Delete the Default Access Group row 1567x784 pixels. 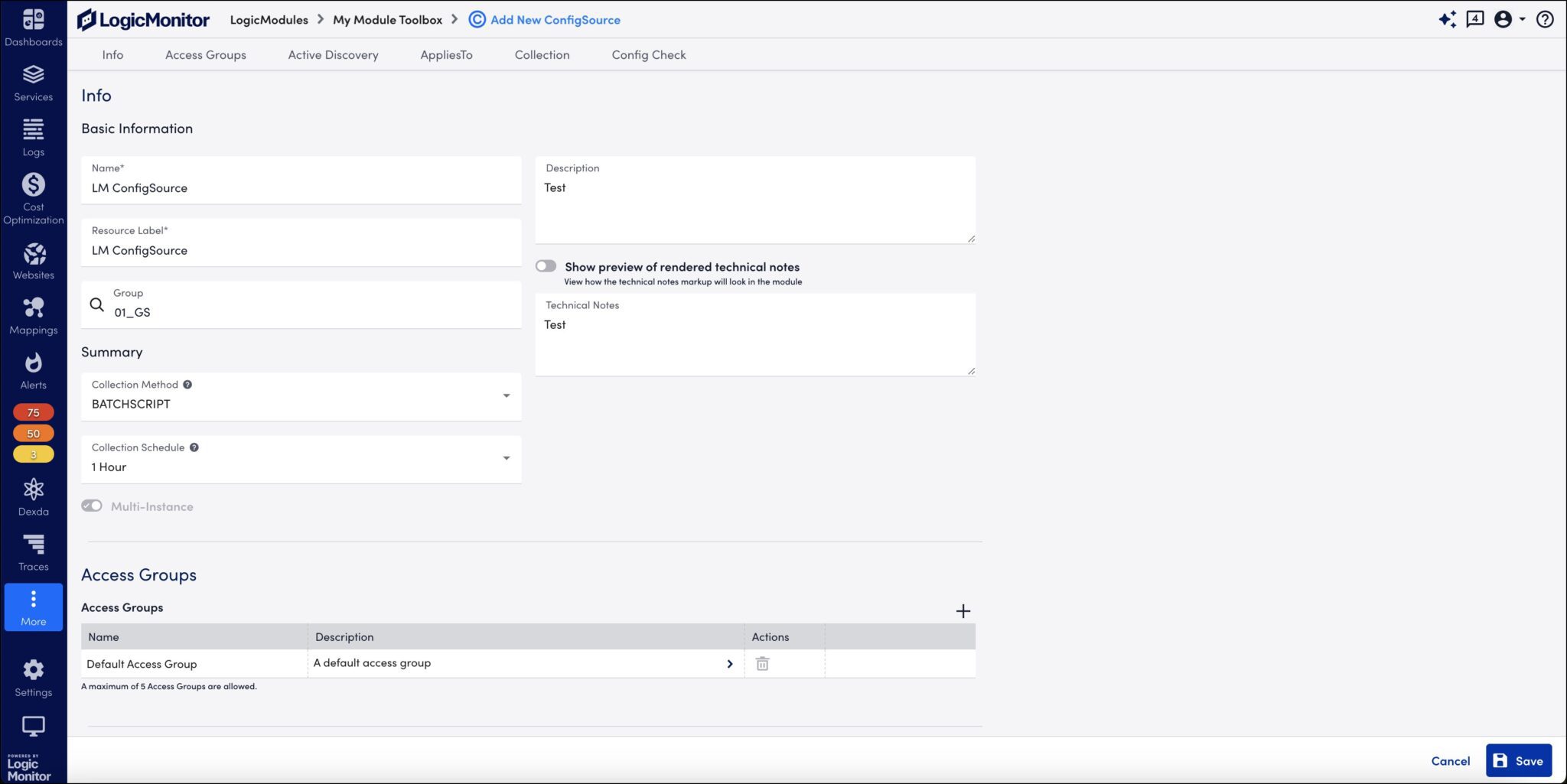pyautogui.click(x=762, y=664)
